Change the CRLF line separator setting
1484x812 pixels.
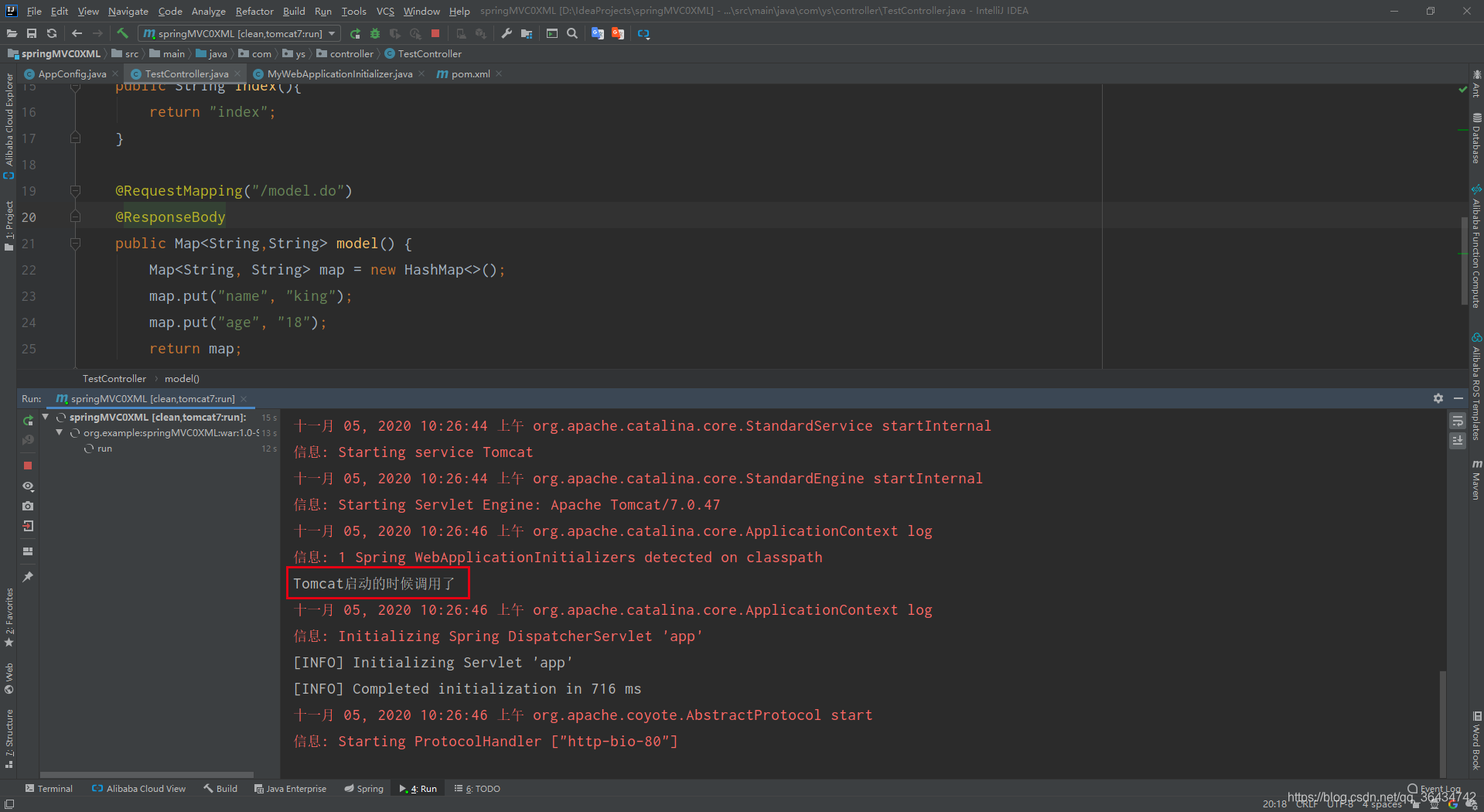(x=1306, y=804)
